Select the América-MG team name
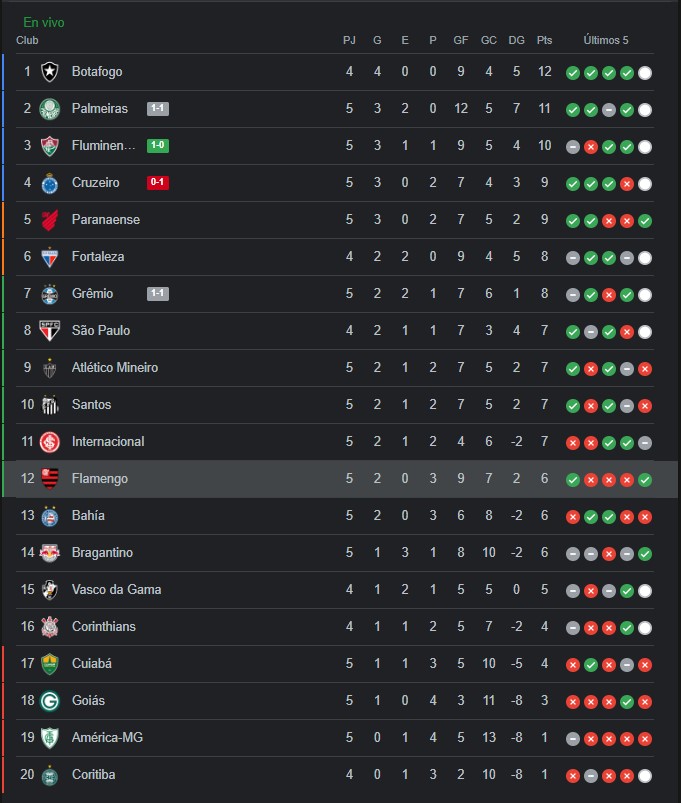Screen dimensions: 681x803 (x=107, y=737)
